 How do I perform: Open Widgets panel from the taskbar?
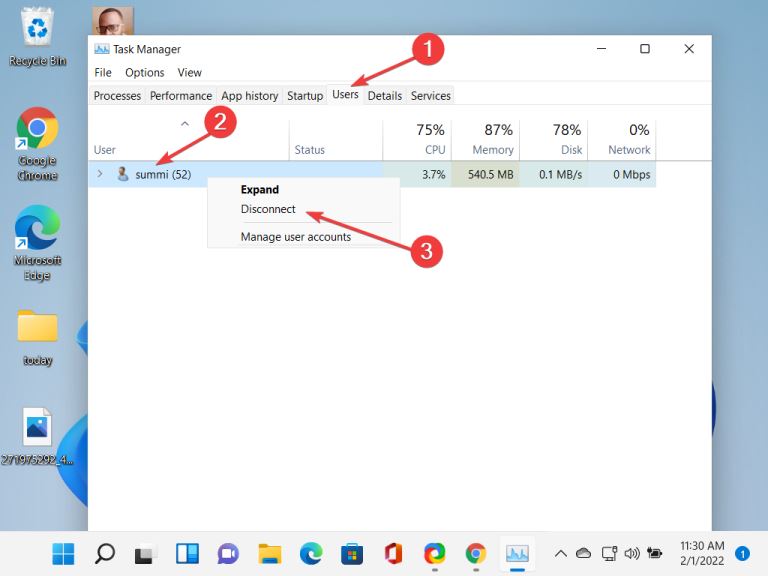187,553
